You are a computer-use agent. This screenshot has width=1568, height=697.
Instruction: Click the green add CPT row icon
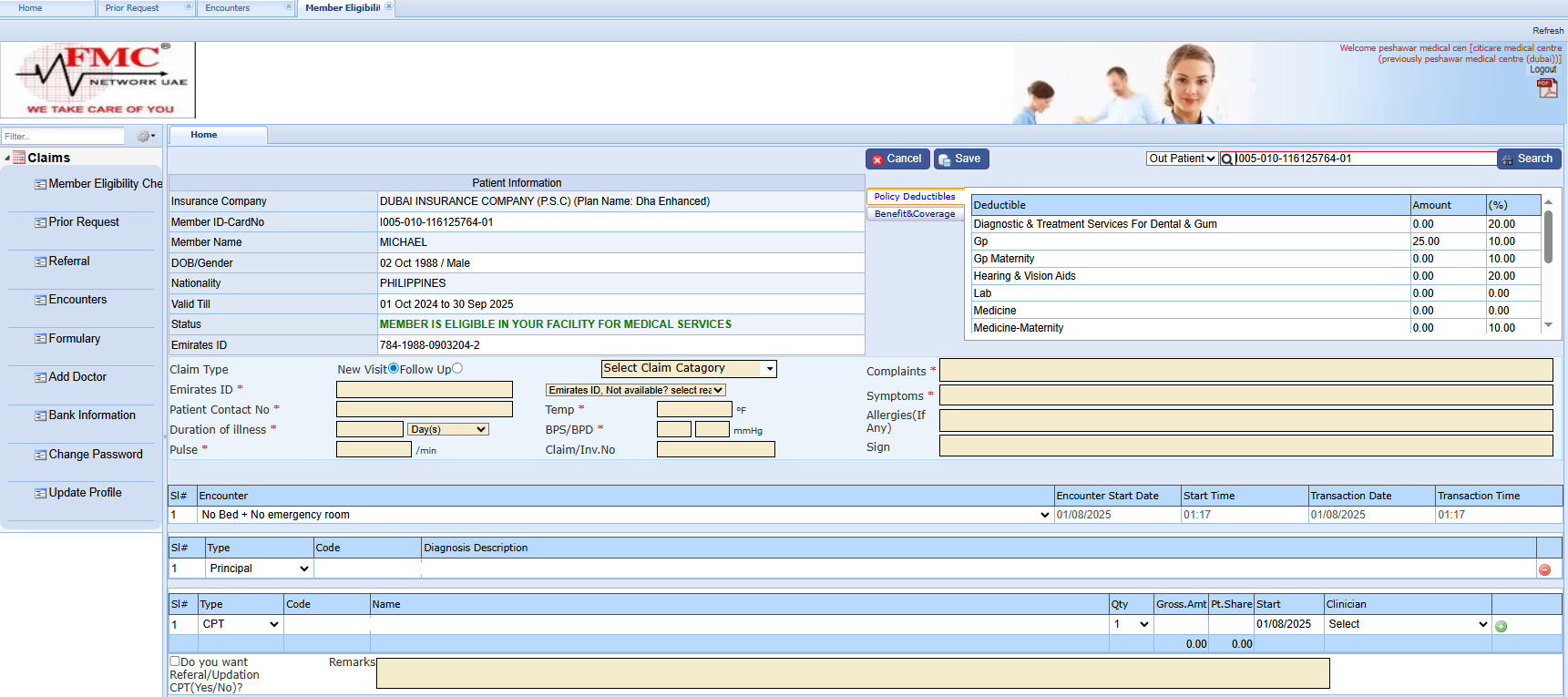[1501, 626]
